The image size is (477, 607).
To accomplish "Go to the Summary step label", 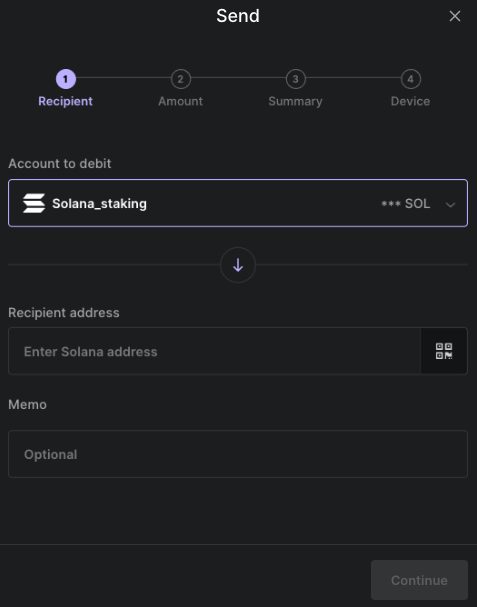I will coord(295,101).
